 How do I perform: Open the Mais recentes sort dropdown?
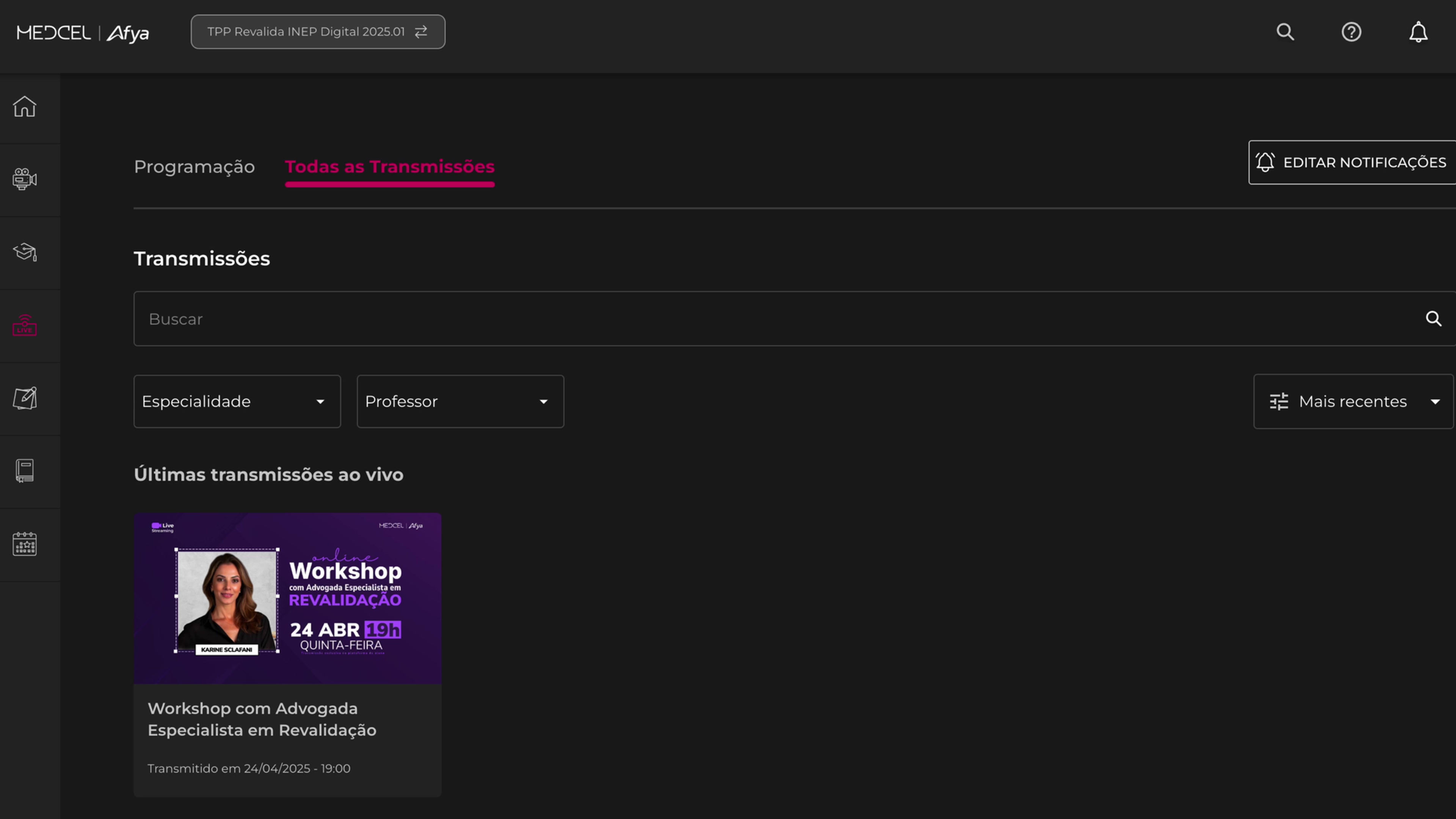[1353, 401]
